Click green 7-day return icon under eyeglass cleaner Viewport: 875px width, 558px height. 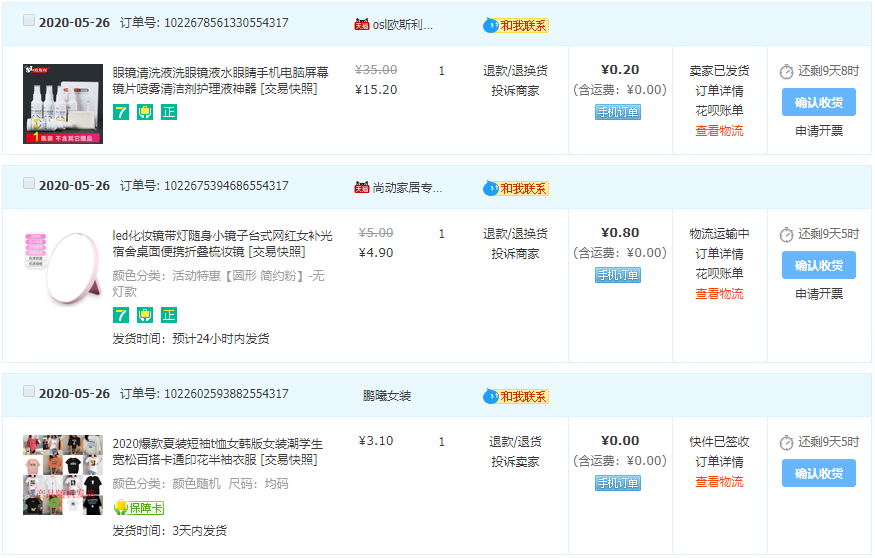(120, 112)
